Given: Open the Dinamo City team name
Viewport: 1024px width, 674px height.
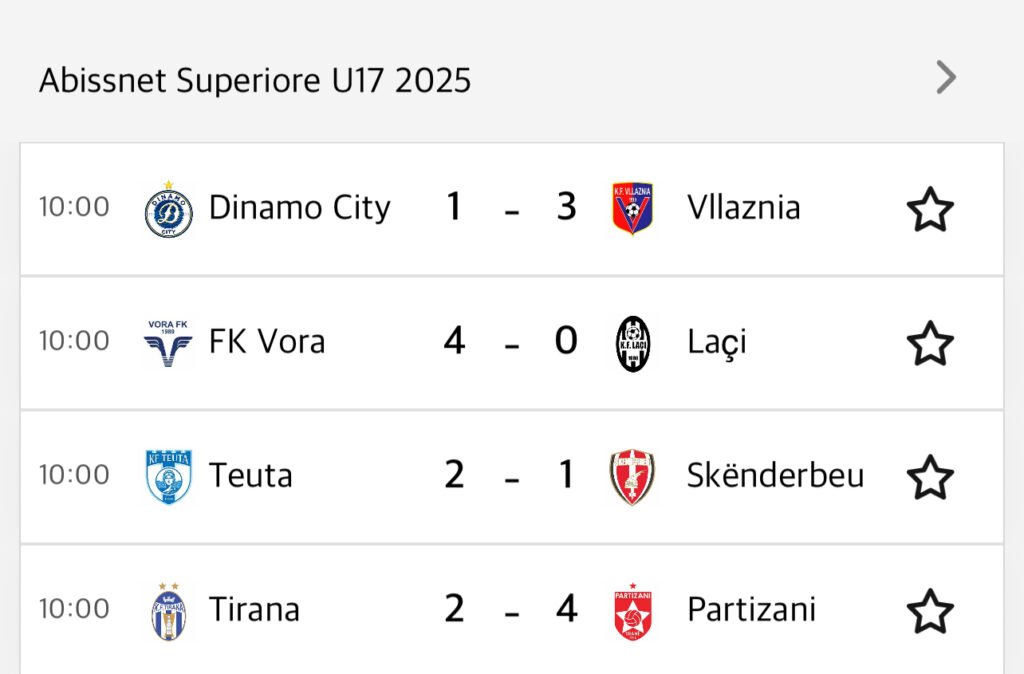Looking at the screenshot, I should coord(299,208).
